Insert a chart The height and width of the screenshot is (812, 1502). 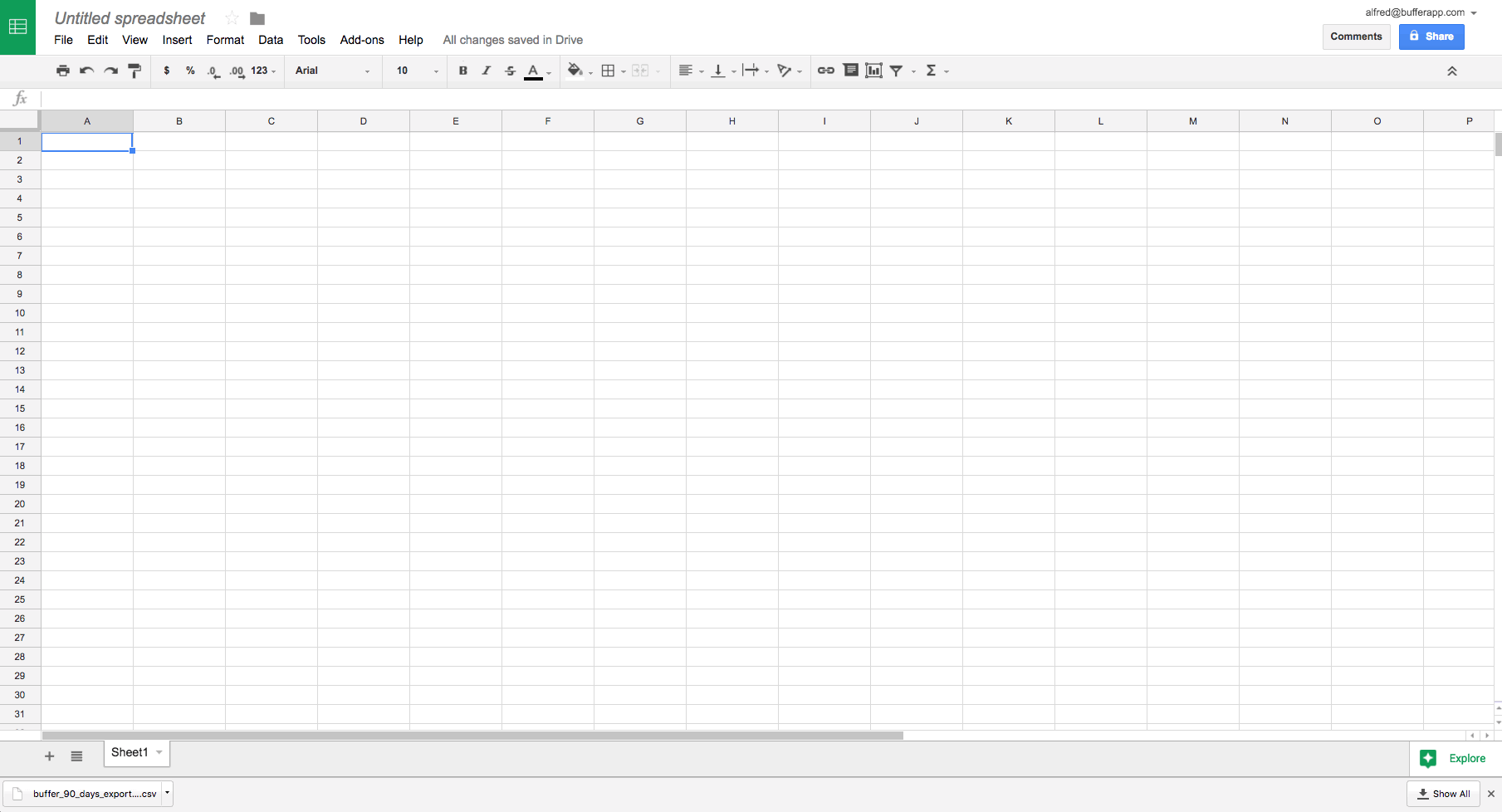pos(873,71)
